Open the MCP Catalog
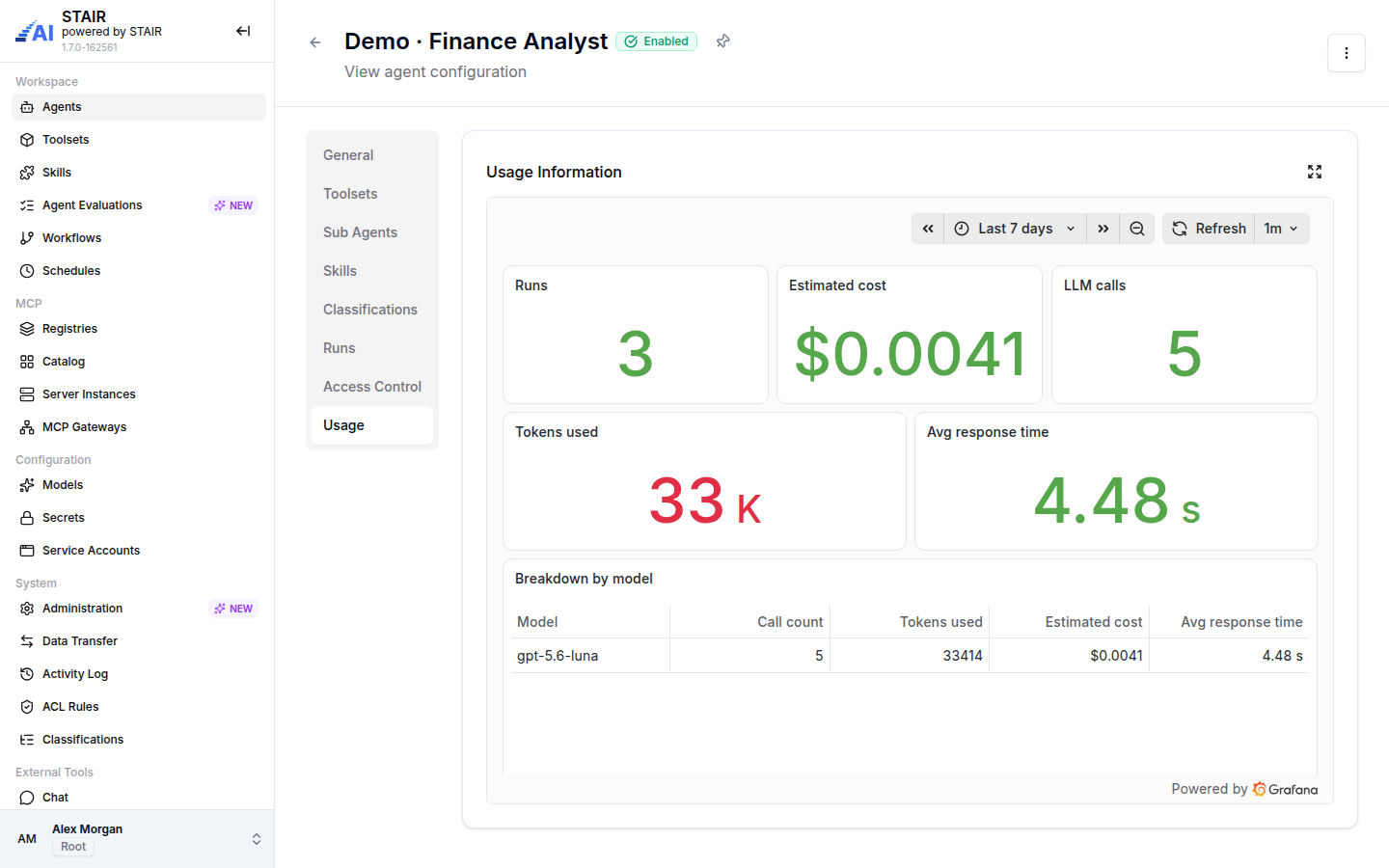The height and width of the screenshot is (868, 1389). pos(139,362)
